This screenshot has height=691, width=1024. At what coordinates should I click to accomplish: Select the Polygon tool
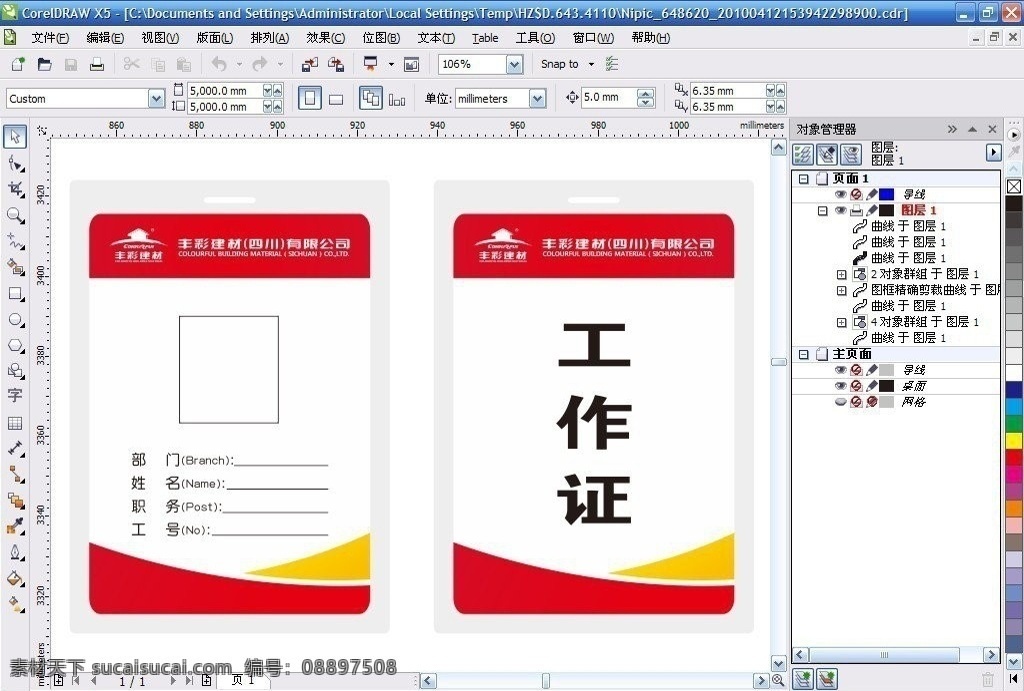[15, 346]
